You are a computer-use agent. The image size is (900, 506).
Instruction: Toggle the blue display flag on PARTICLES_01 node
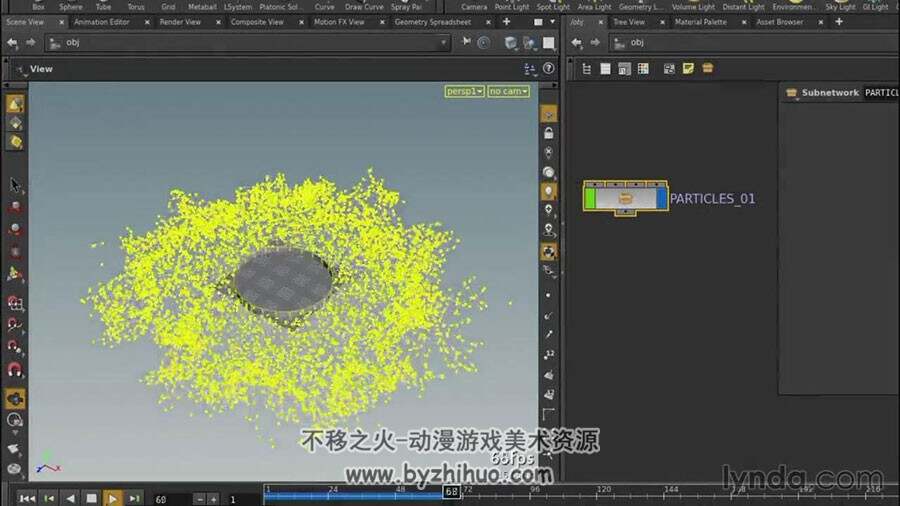coord(661,198)
